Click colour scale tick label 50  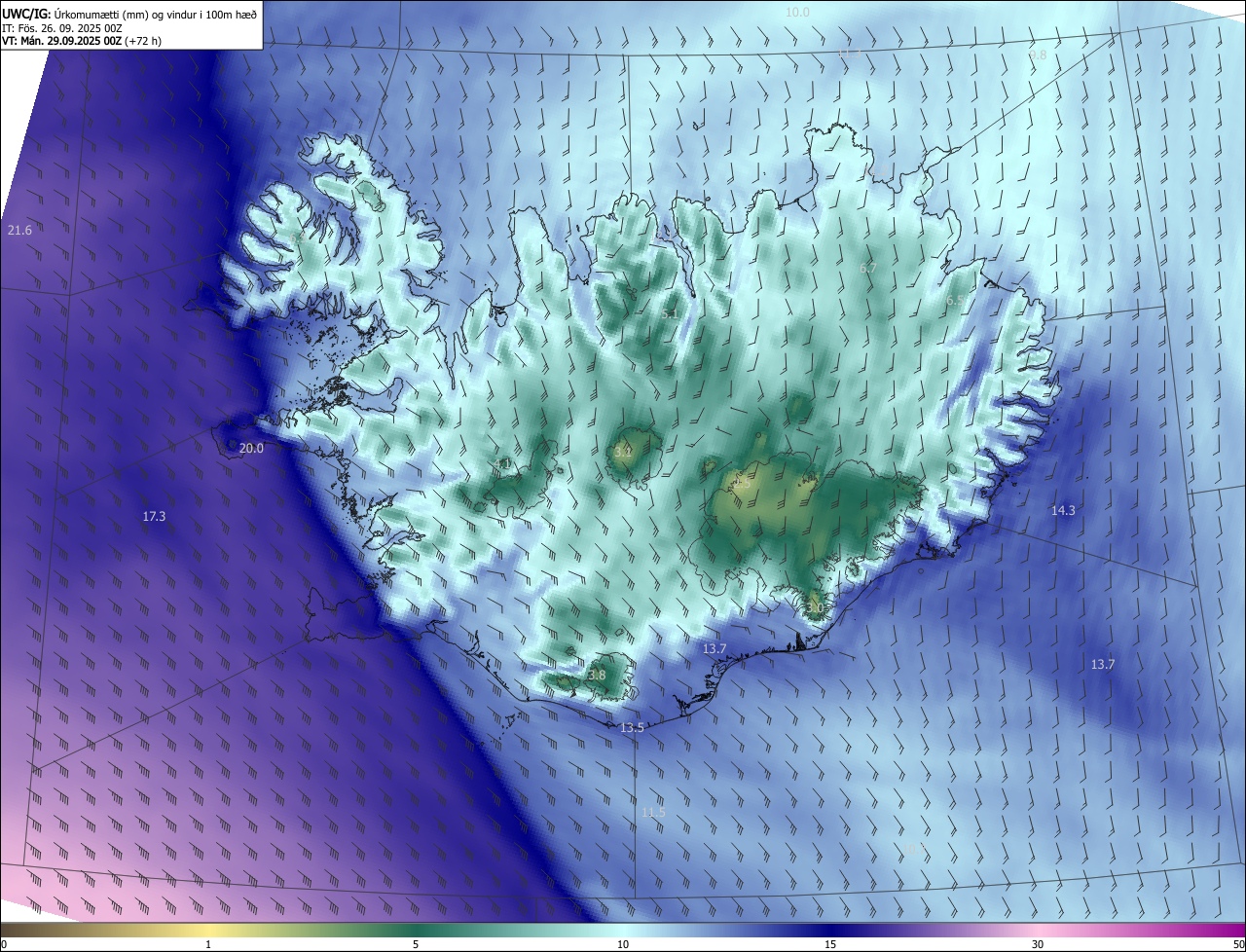coord(1238,944)
